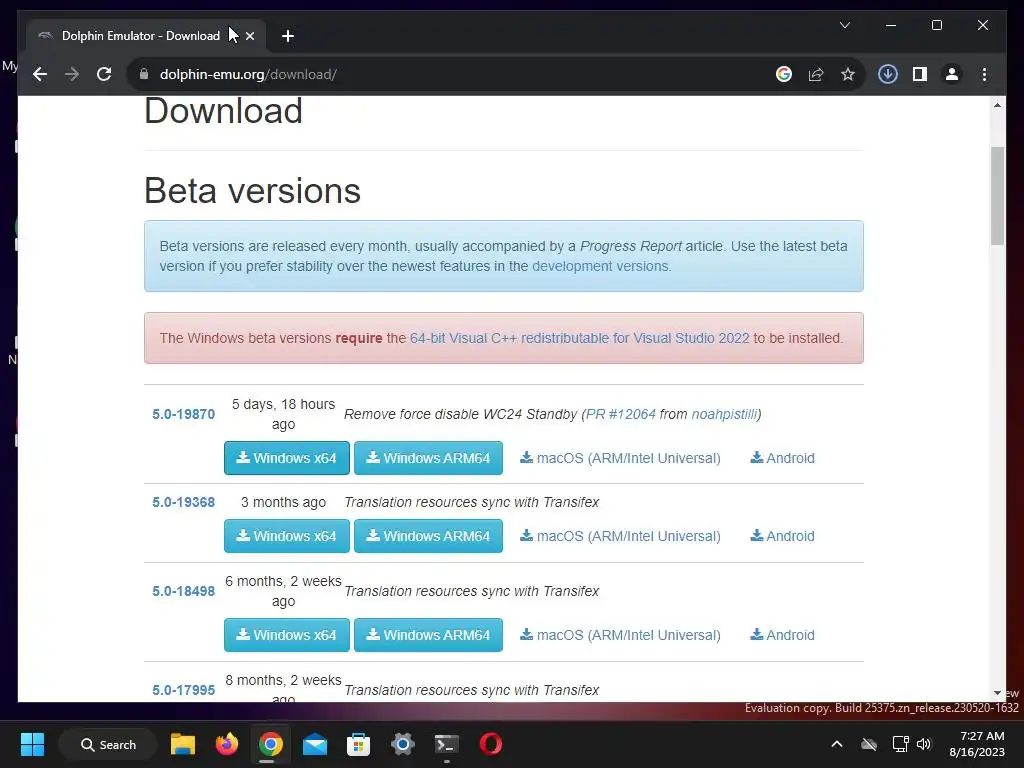This screenshot has width=1024, height=768.
Task: Download 5.0-19368 Windows ARM64
Action: [x=428, y=536]
